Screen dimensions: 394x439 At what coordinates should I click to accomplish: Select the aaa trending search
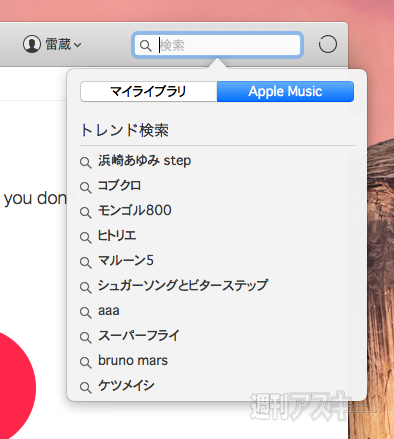pos(109,311)
